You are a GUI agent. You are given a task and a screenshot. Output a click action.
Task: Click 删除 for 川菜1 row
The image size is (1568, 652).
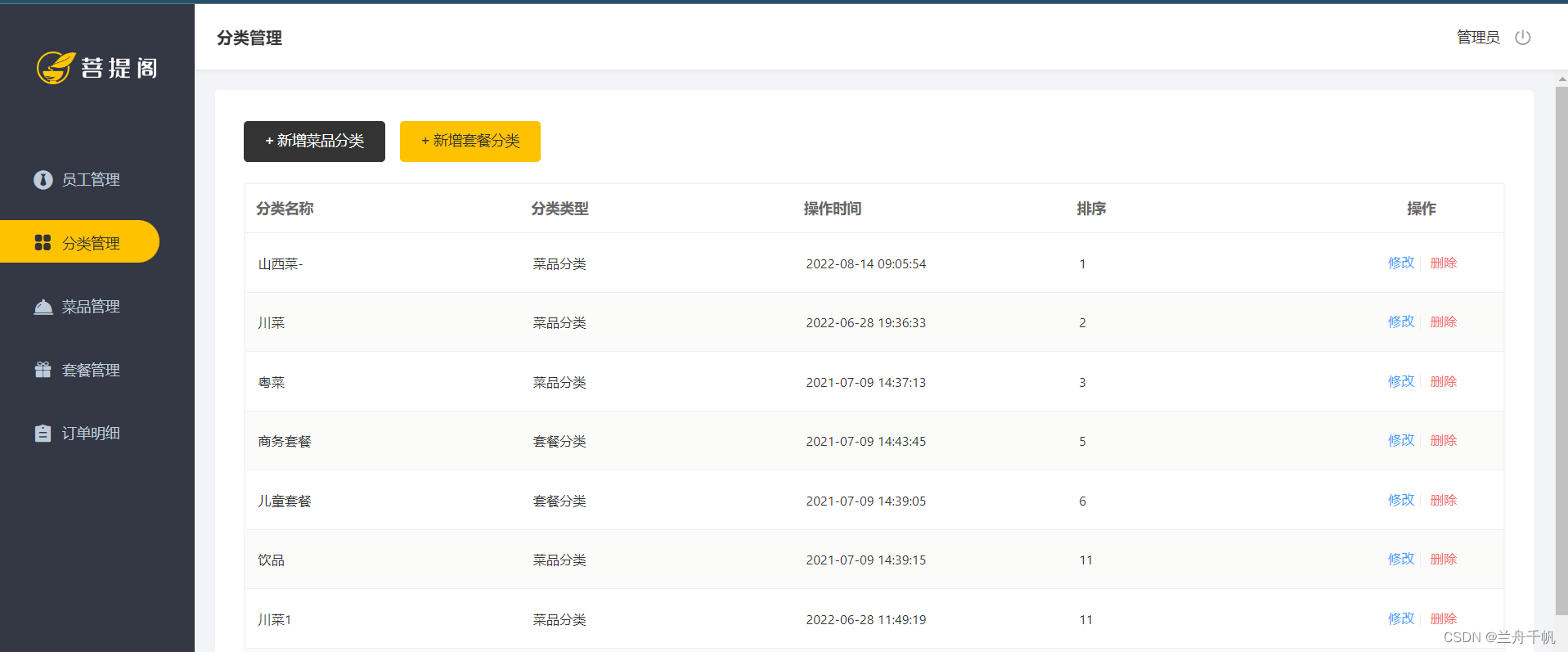[1444, 618]
